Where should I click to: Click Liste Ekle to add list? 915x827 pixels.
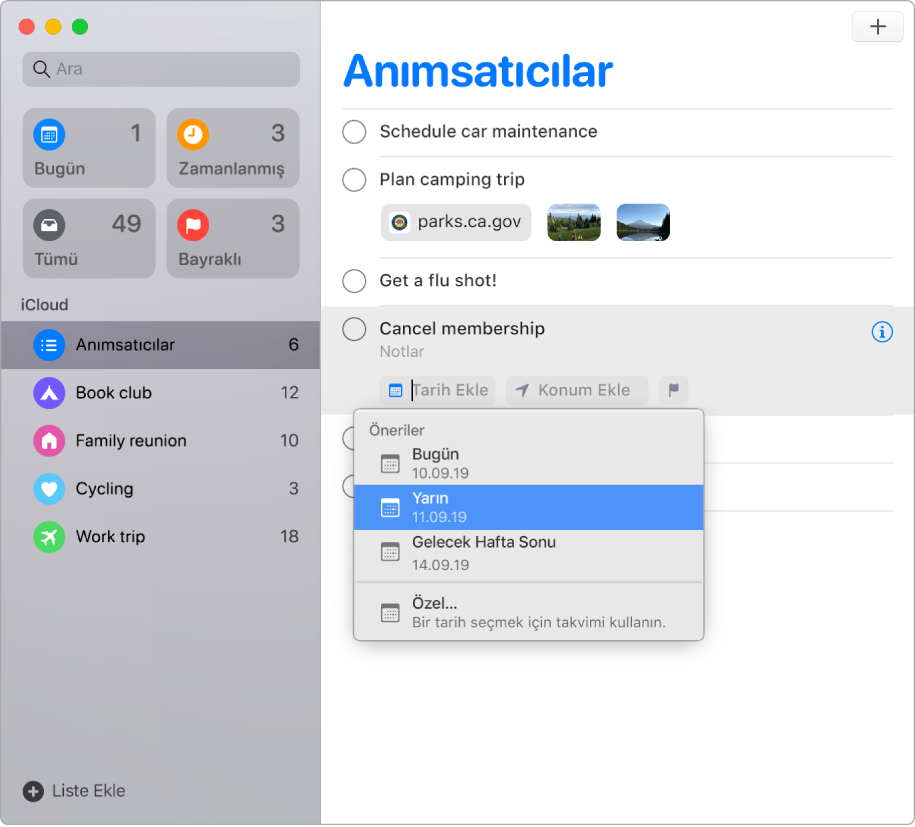click(74, 791)
